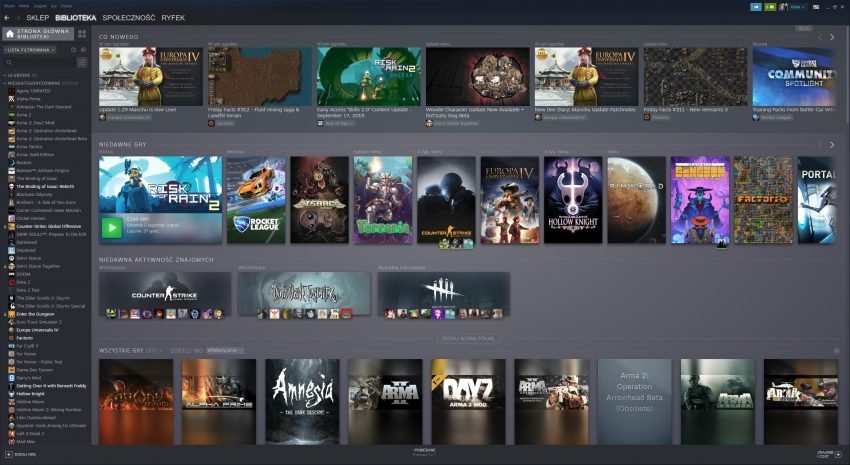Open advanced filter options icon beside search
Viewport: 850px width, 465px height.
click(82, 62)
